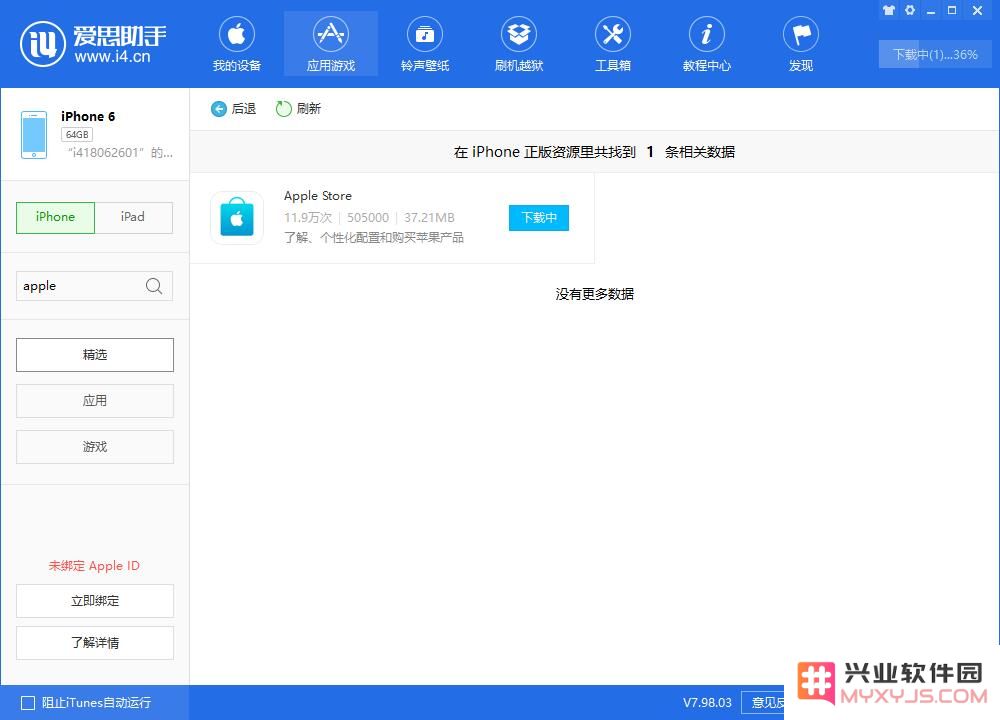Minimize the window
Viewport: 1000px width, 720px height.
tap(931, 10)
